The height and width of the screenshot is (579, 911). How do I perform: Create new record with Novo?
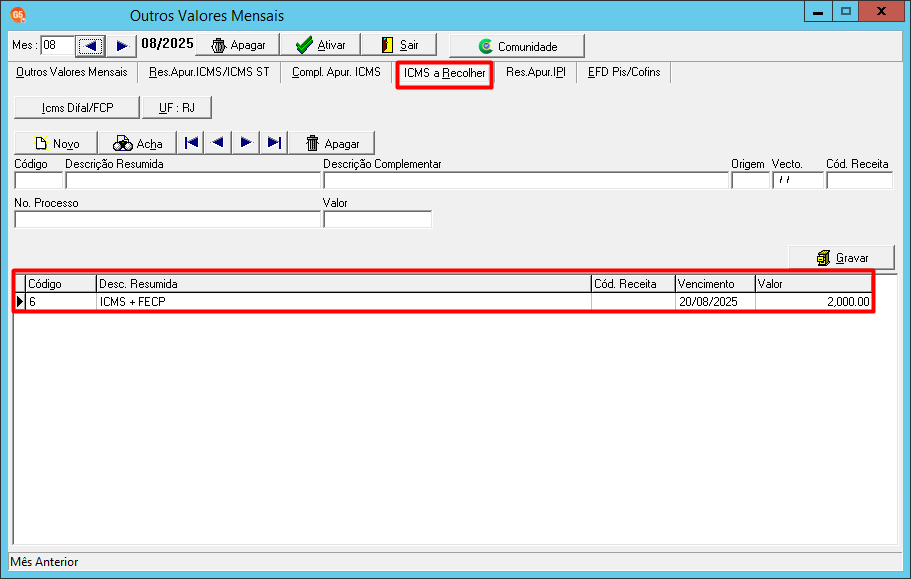coord(56,143)
